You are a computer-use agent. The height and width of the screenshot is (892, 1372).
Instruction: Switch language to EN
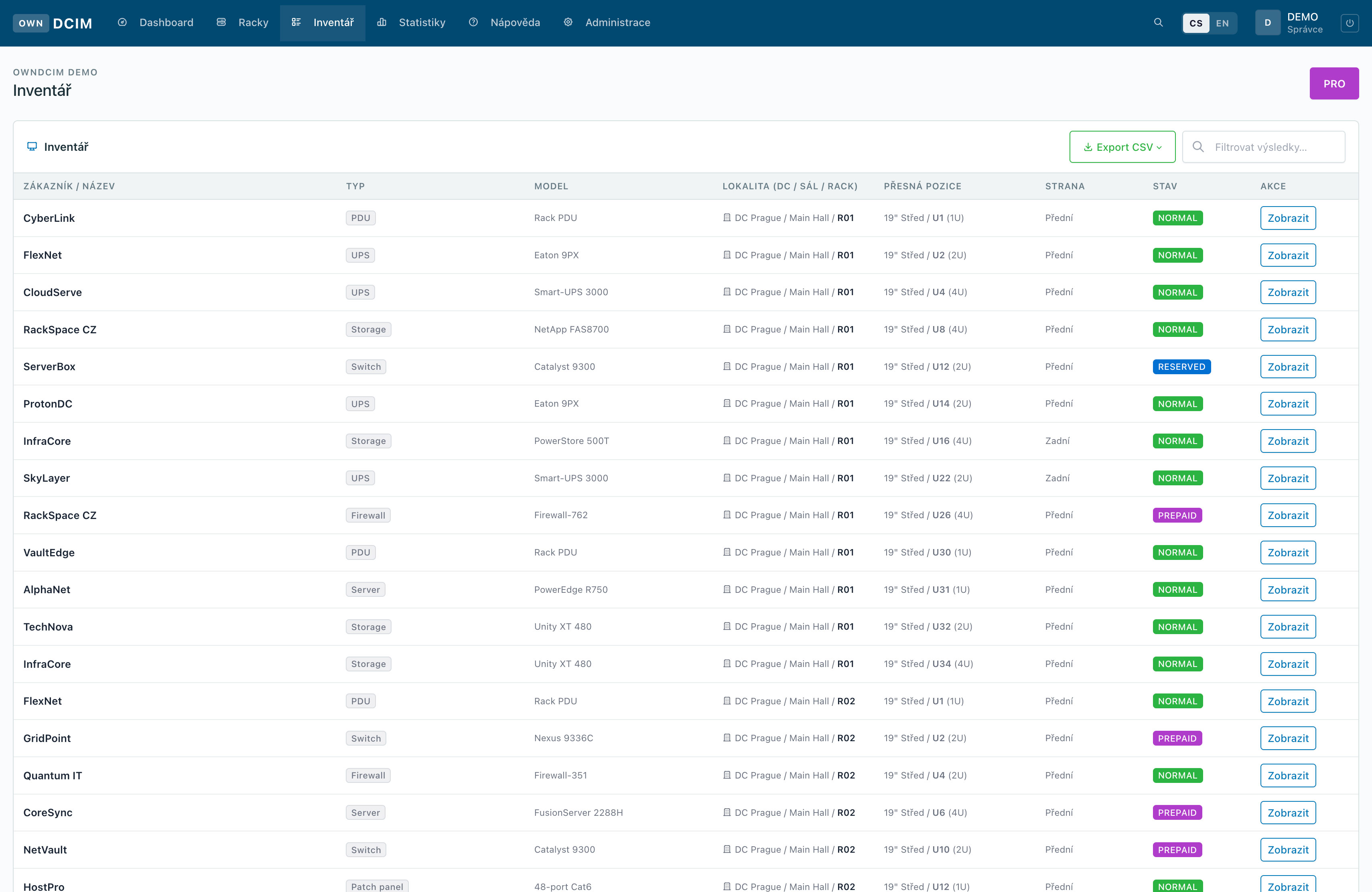pos(1222,23)
